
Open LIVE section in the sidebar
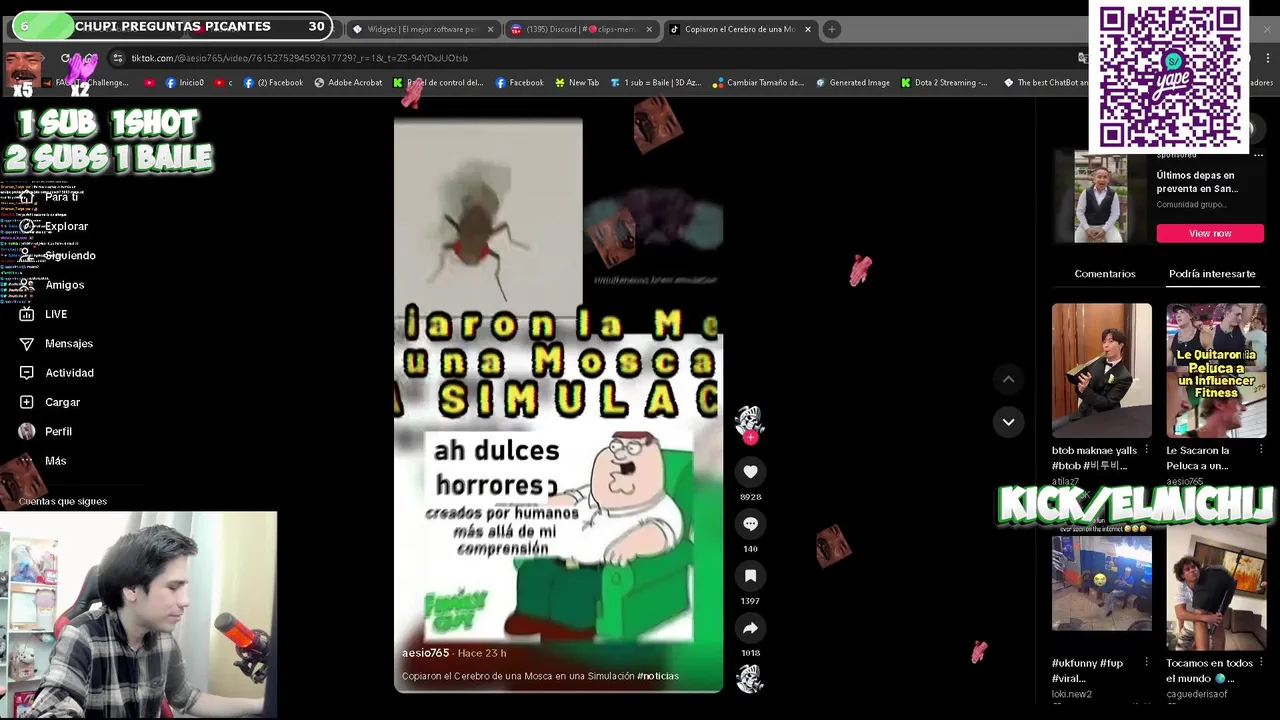point(56,314)
